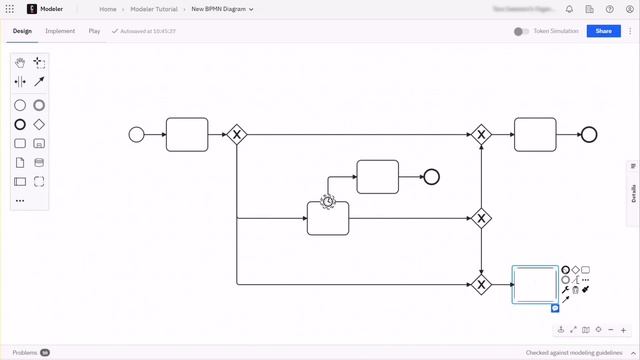Select the highlighted bottom-right task
Viewport: 640px width, 360px height.
coord(535,284)
